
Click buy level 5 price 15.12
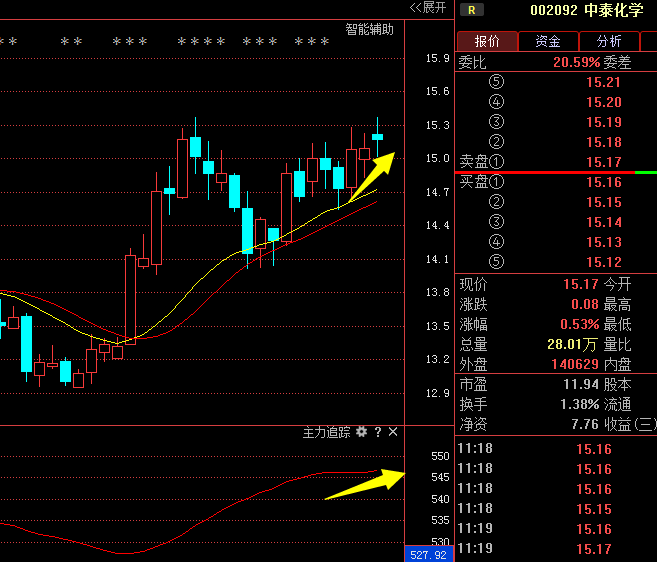coord(603,262)
